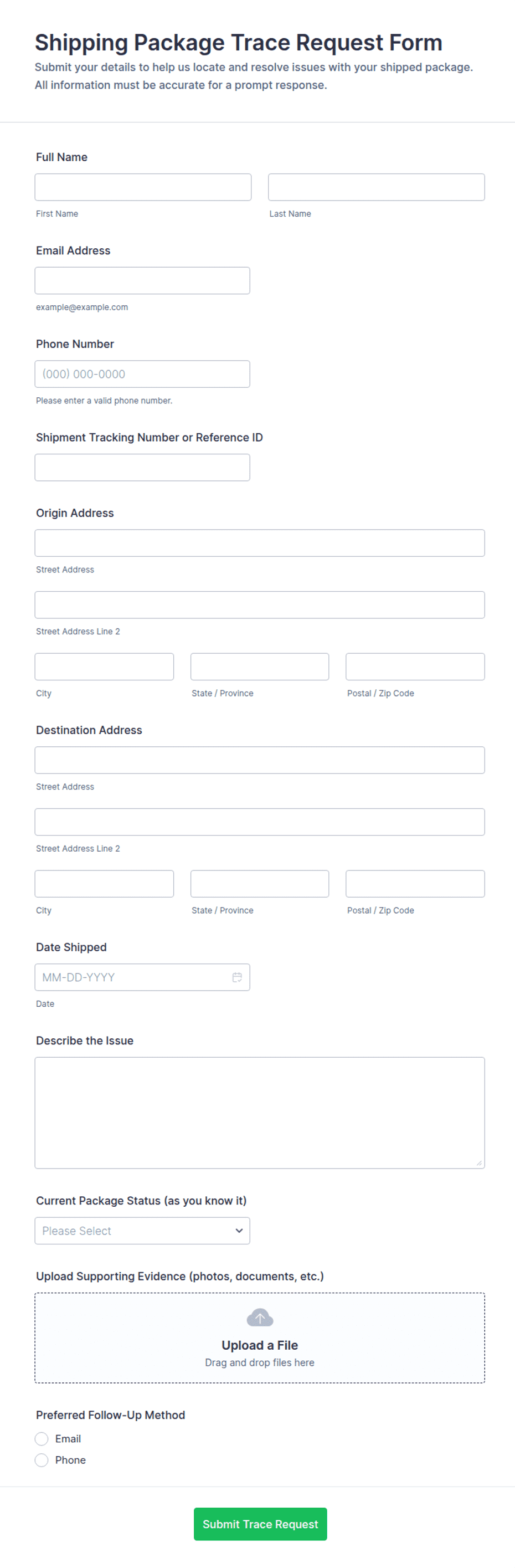Click the Upload a File drop zone
This screenshot has width=515, height=1568.
pyautogui.click(x=260, y=1338)
